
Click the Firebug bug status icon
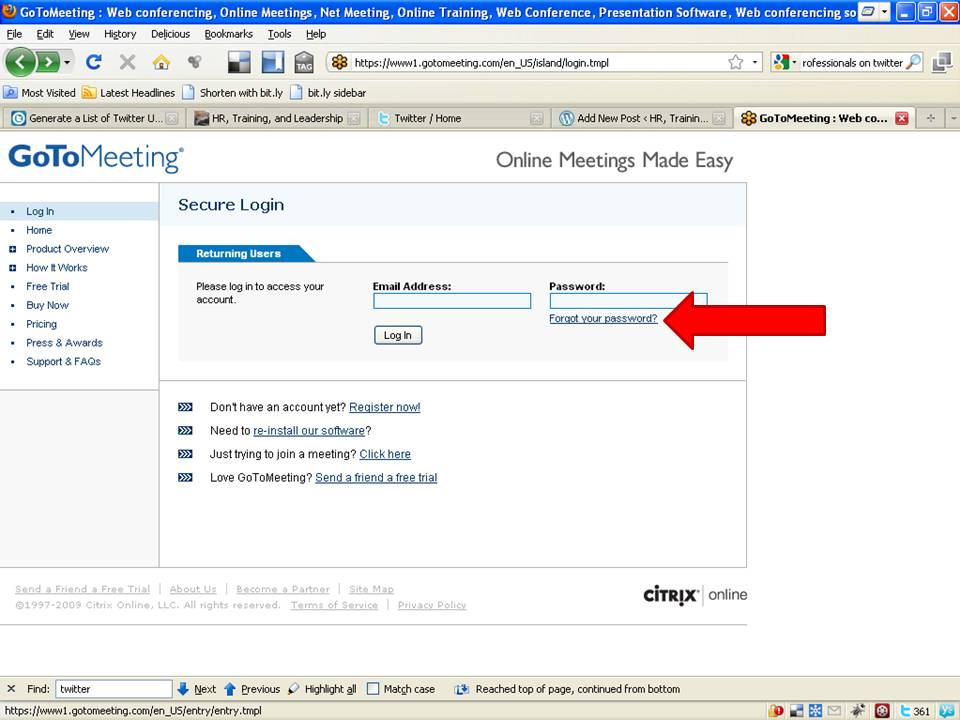click(858, 711)
